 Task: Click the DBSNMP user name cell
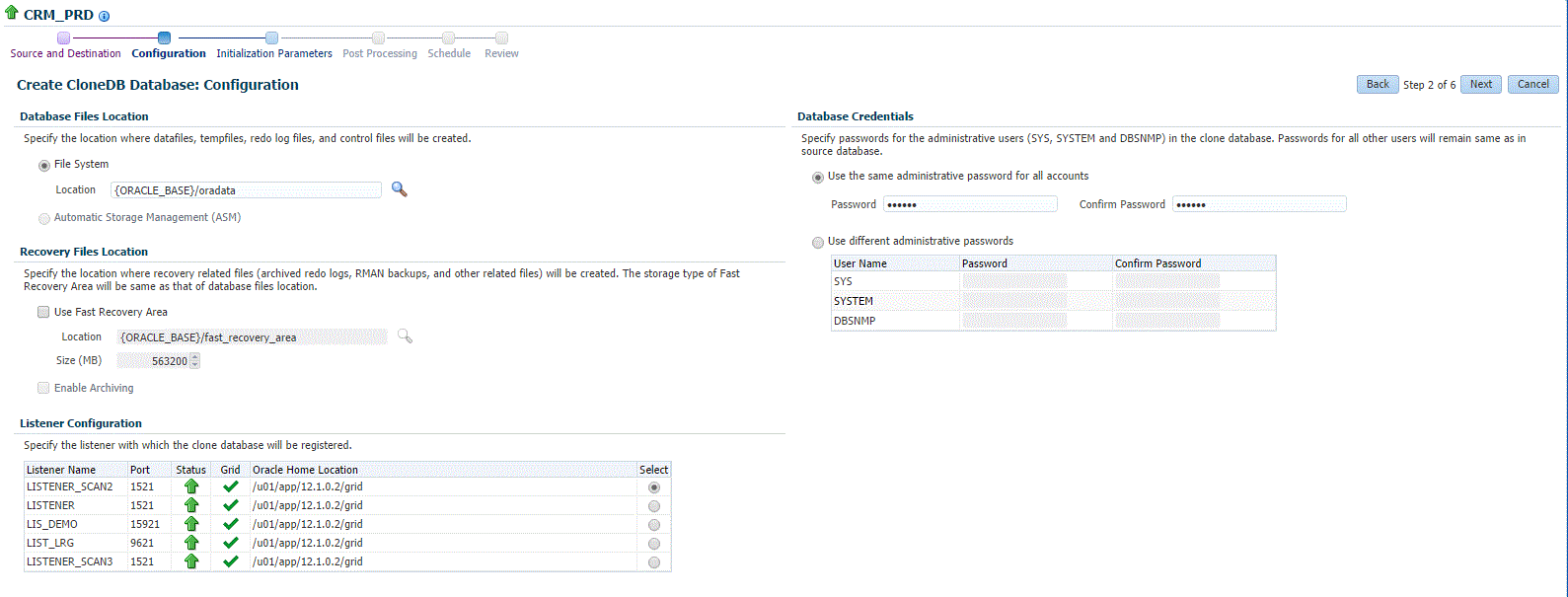coord(896,321)
